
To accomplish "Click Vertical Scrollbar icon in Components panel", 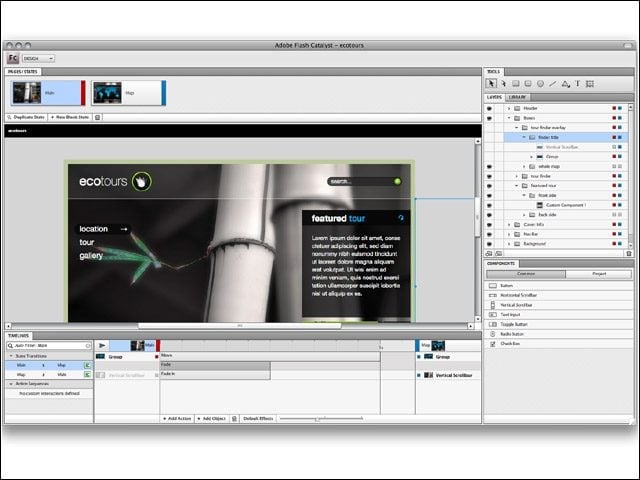I will (x=493, y=305).
